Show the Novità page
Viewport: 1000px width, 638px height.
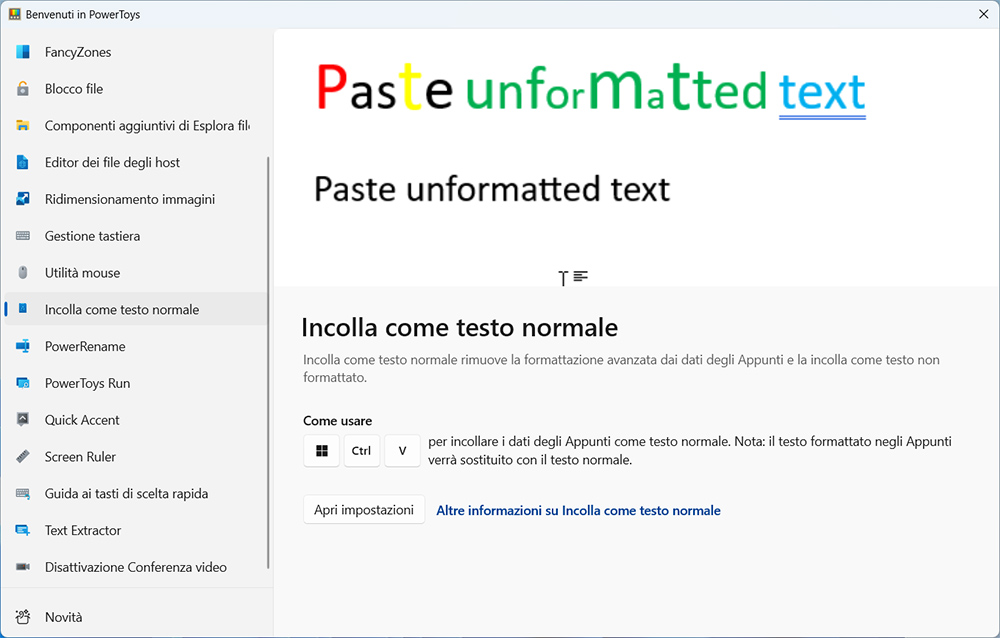coord(135,617)
